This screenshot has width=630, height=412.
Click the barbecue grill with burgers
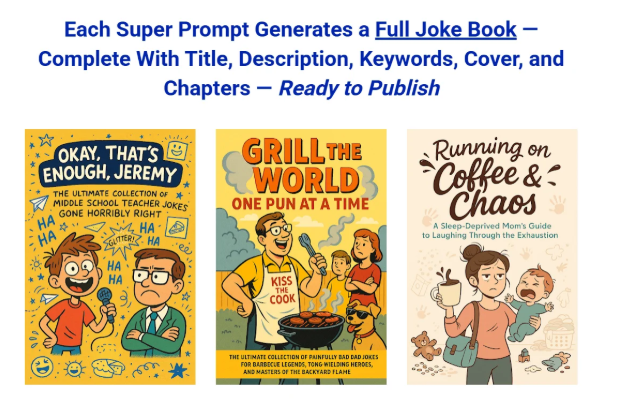pos(311,328)
